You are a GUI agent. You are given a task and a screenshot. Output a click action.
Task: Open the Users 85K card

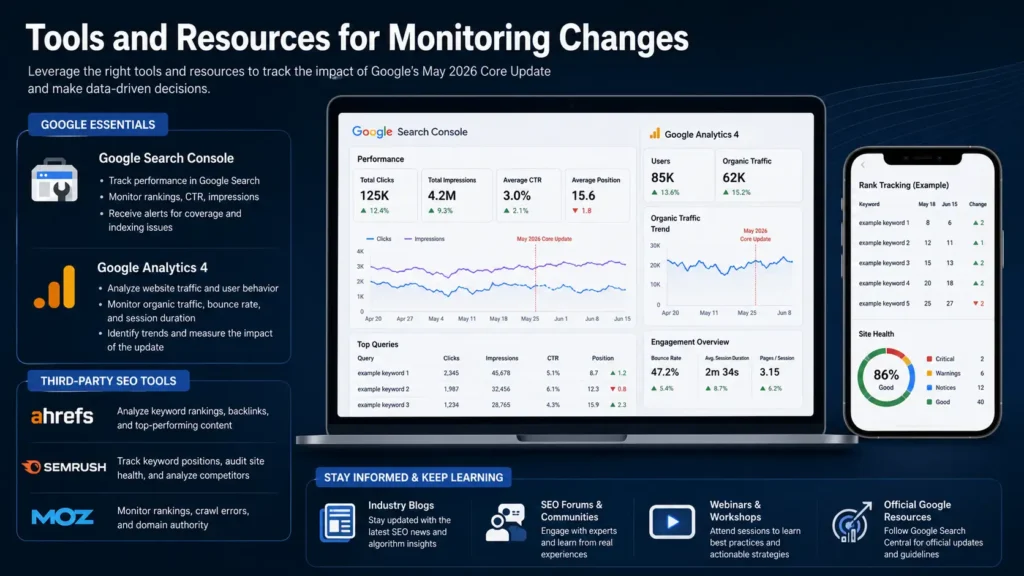(x=679, y=176)
